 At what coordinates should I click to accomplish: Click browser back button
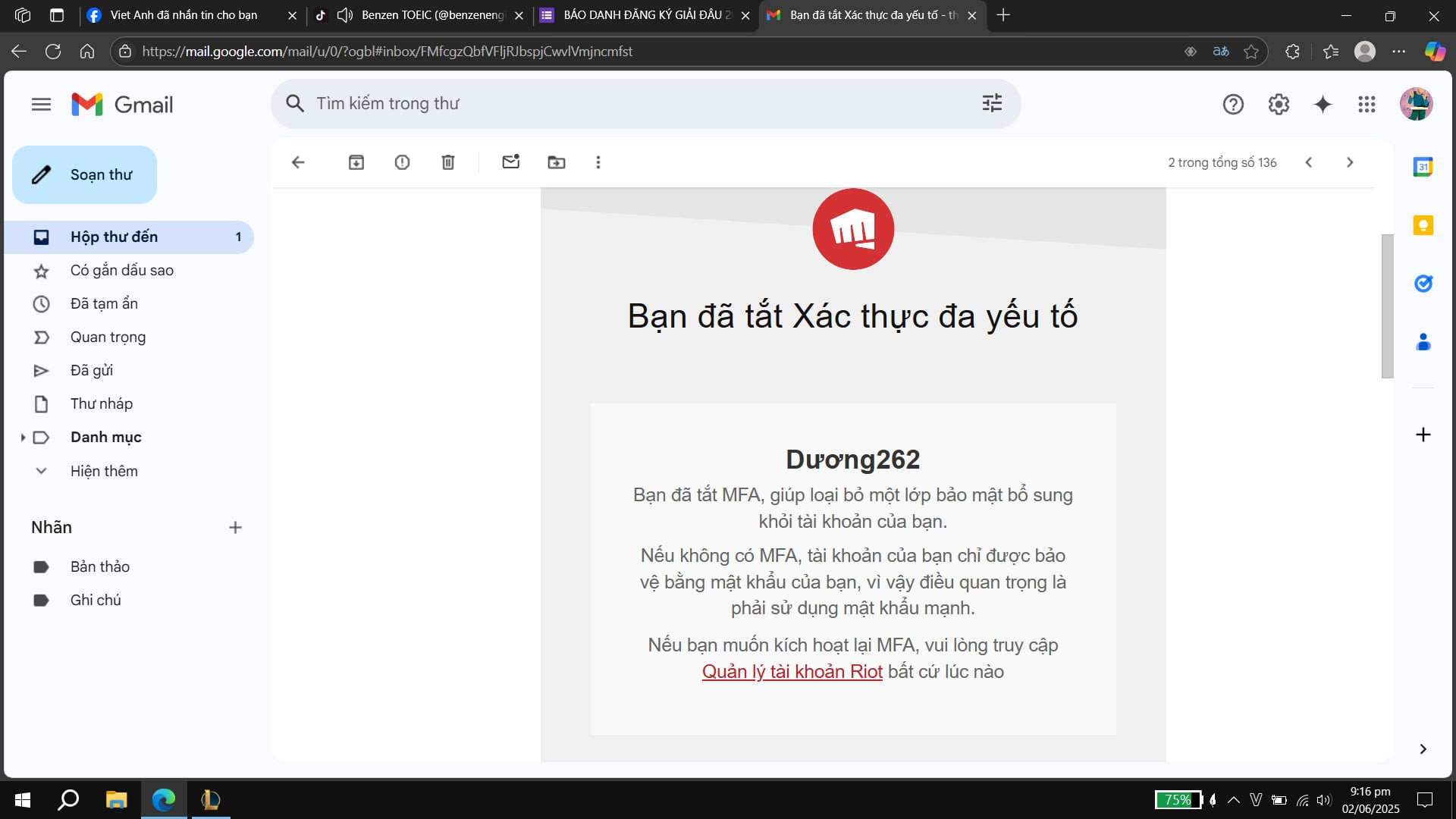19,52
